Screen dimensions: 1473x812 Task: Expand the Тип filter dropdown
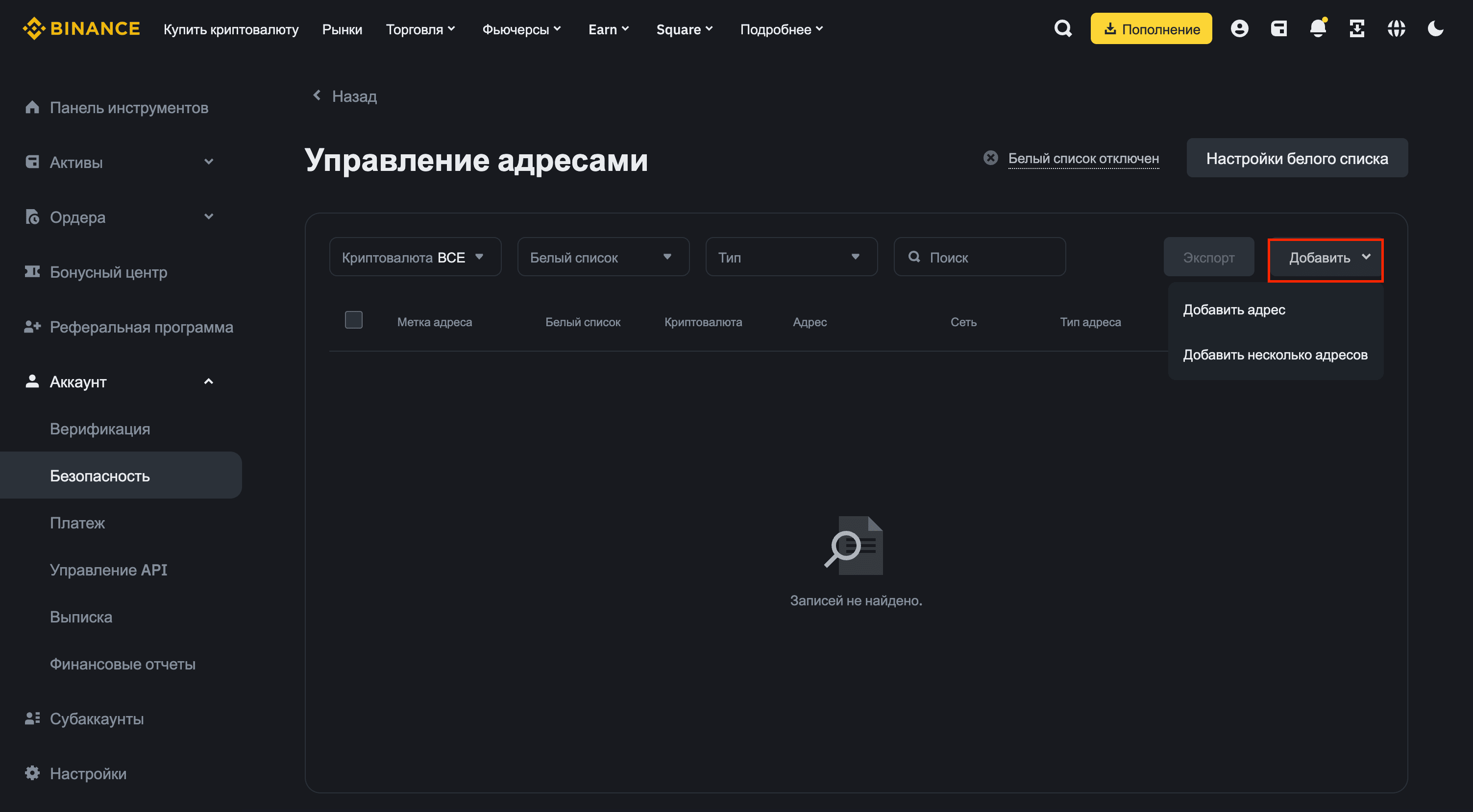791,257
